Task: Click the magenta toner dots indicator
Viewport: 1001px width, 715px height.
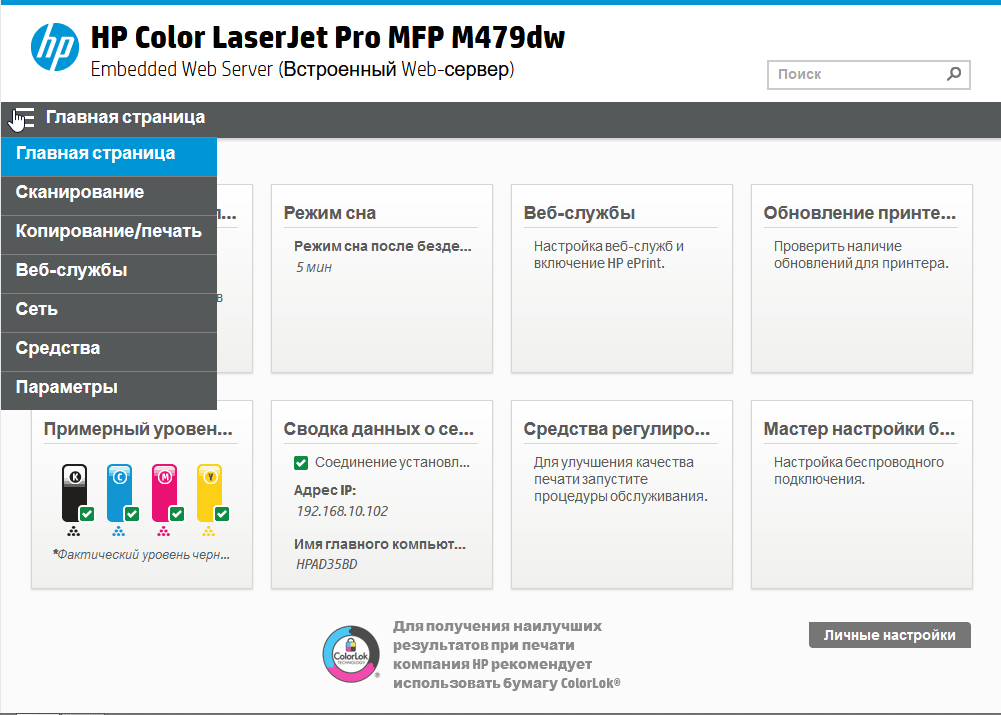Action: [x=164, y=531]
